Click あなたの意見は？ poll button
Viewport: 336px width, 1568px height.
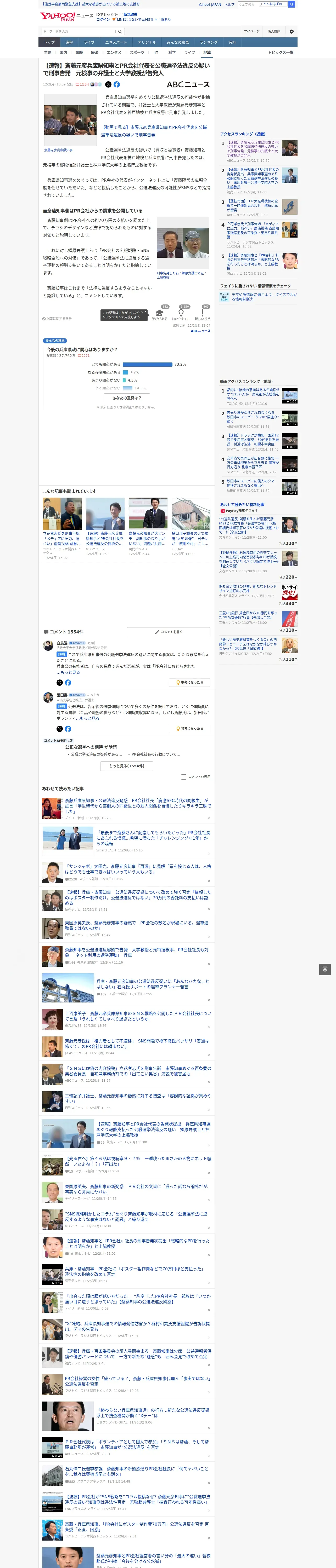(x=127, y=398)
